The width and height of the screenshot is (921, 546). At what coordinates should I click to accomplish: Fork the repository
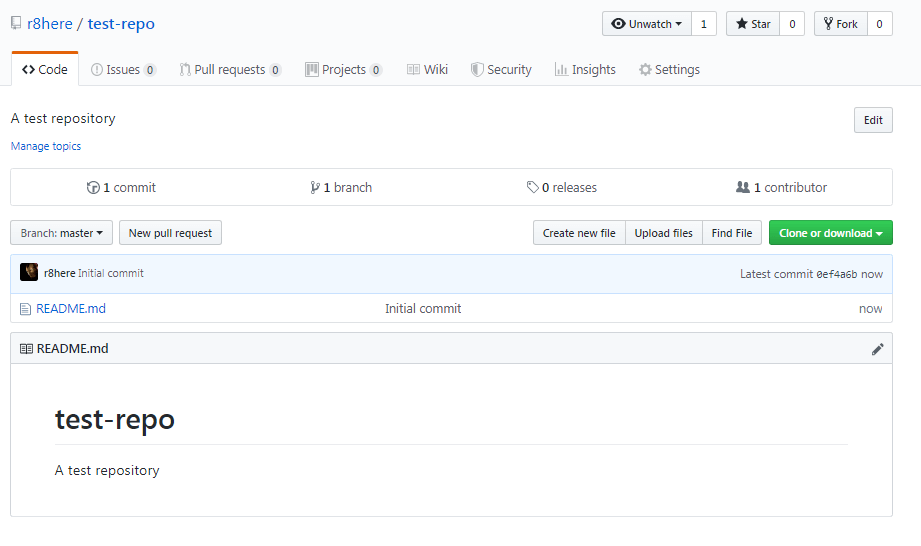coord(841,24)
